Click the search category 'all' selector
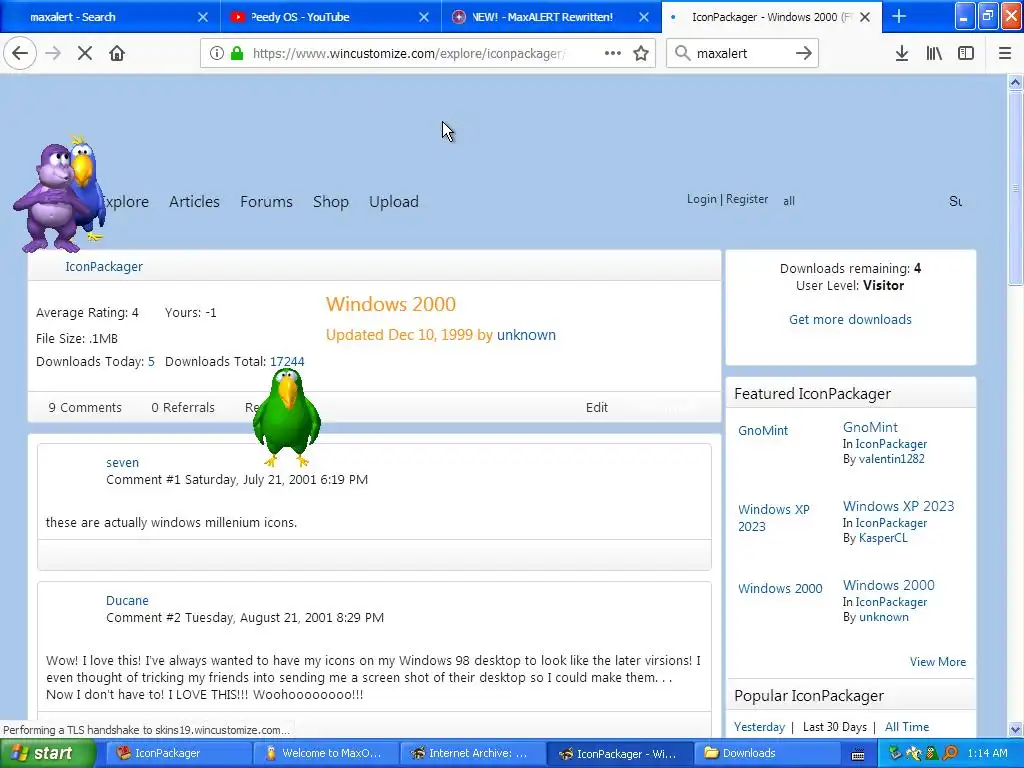Image resolution: width=1024 pixels, height=768 pixels. point(789,201)
